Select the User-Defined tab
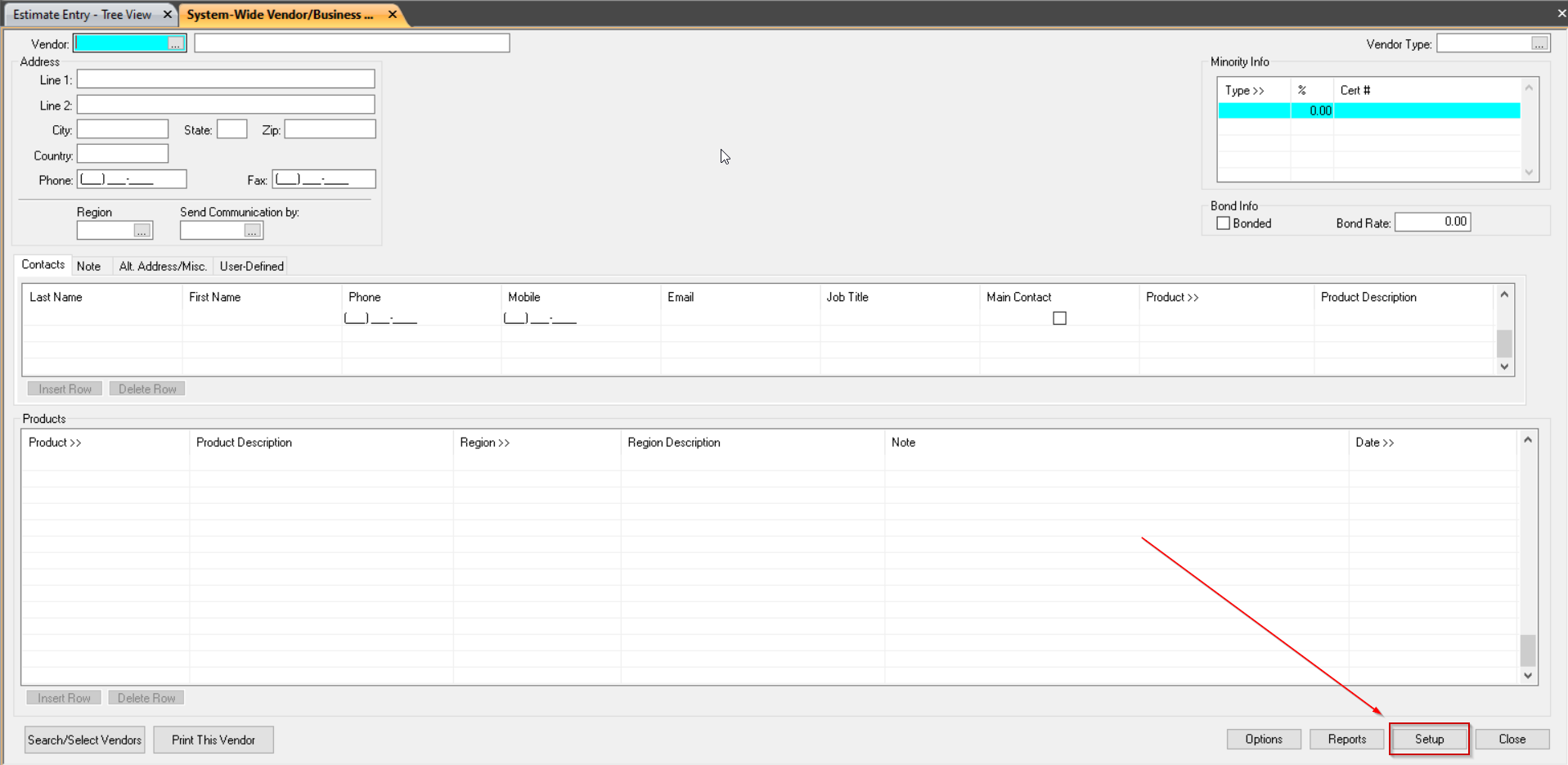Screen dimensions: 1568x765 tap(251, 265)
